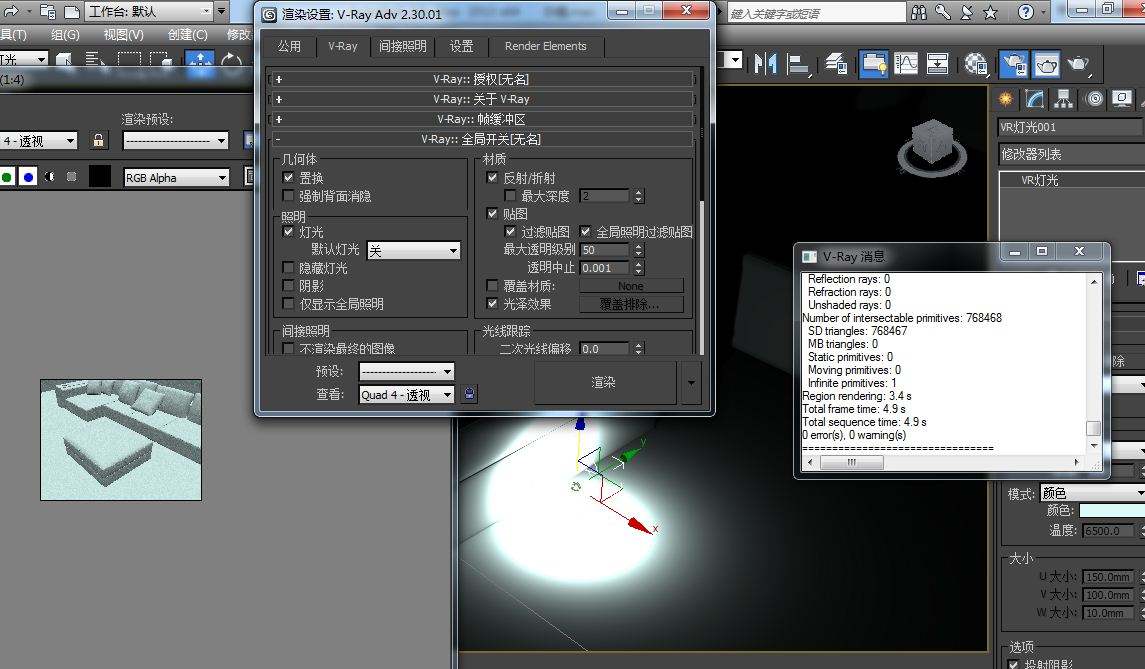Open the help question mark icon
Image resolution: width=1145 pixels, height=669 pixels.
coord(1026,12)
